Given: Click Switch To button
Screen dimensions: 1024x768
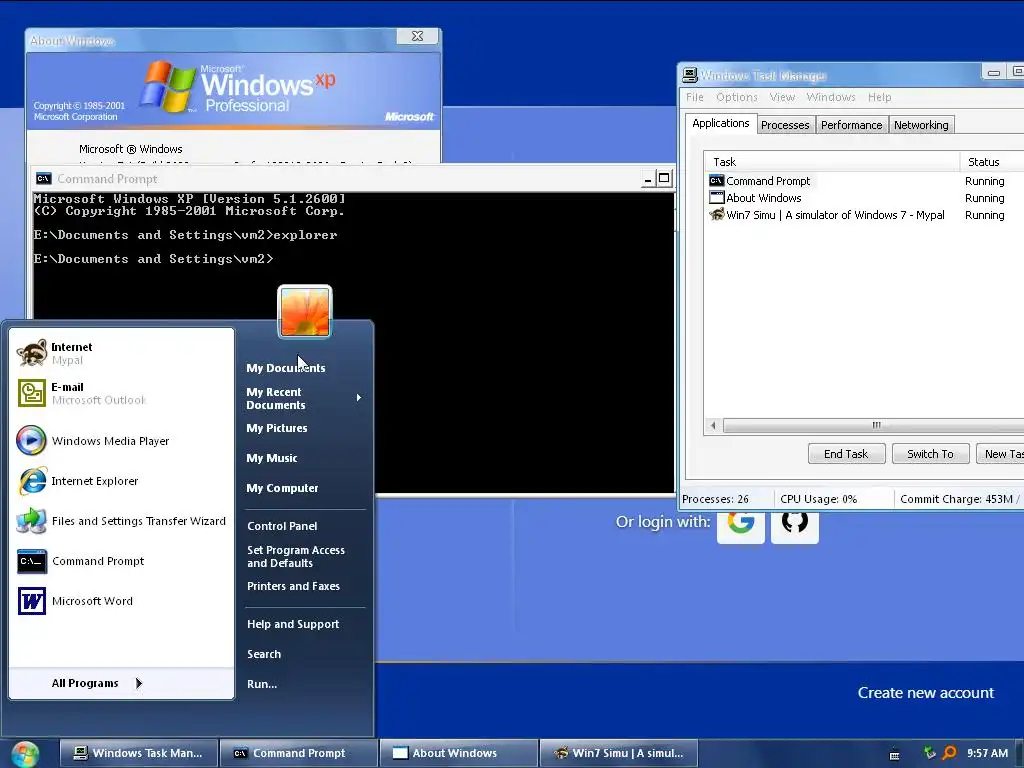Looking at the screenshot, I should tap(930, 454).
